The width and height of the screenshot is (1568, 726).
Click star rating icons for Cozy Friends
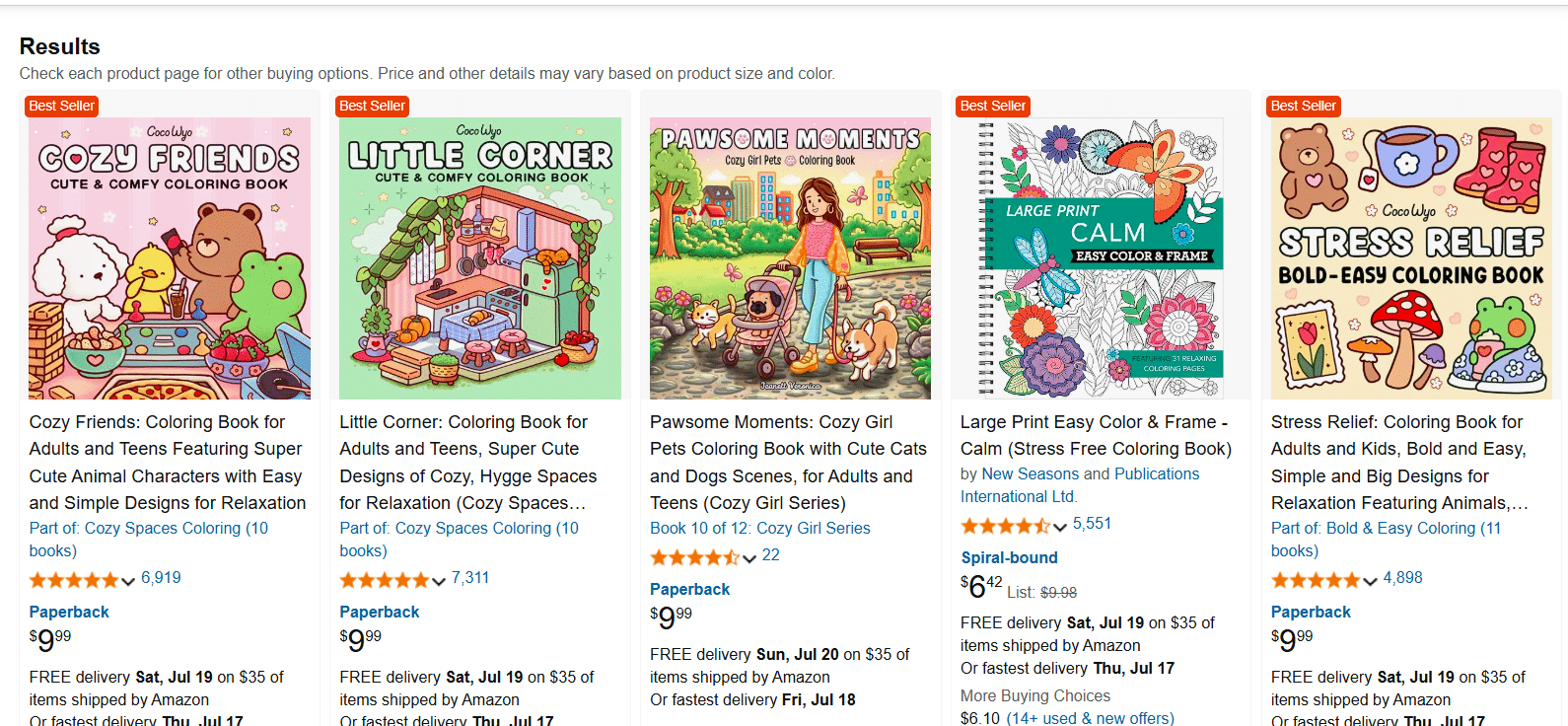click(74, 580)
